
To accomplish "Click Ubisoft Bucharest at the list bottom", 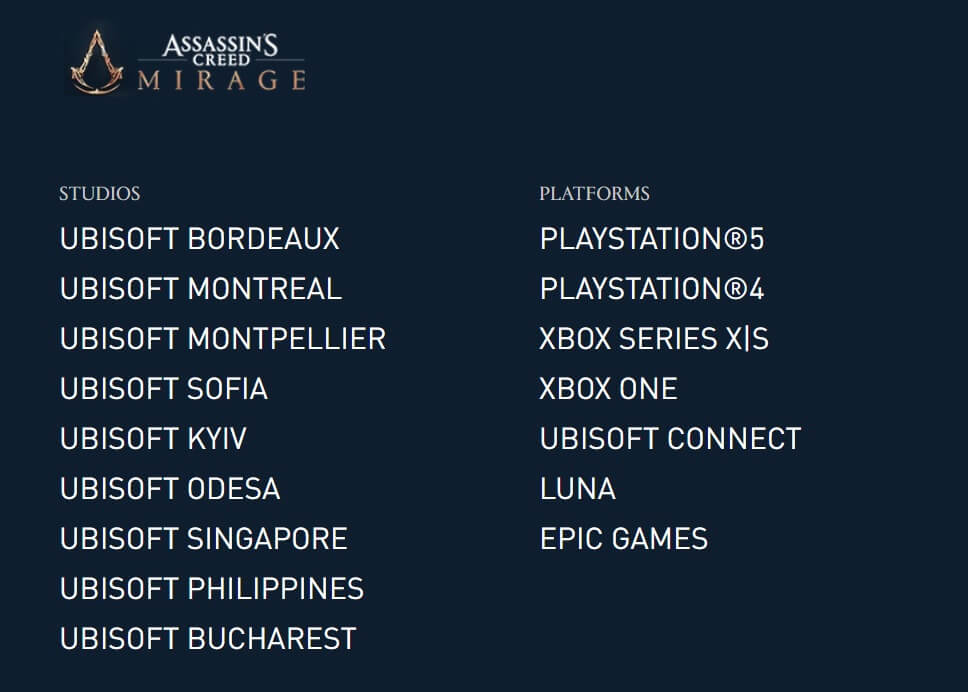I will coord(208,639).
